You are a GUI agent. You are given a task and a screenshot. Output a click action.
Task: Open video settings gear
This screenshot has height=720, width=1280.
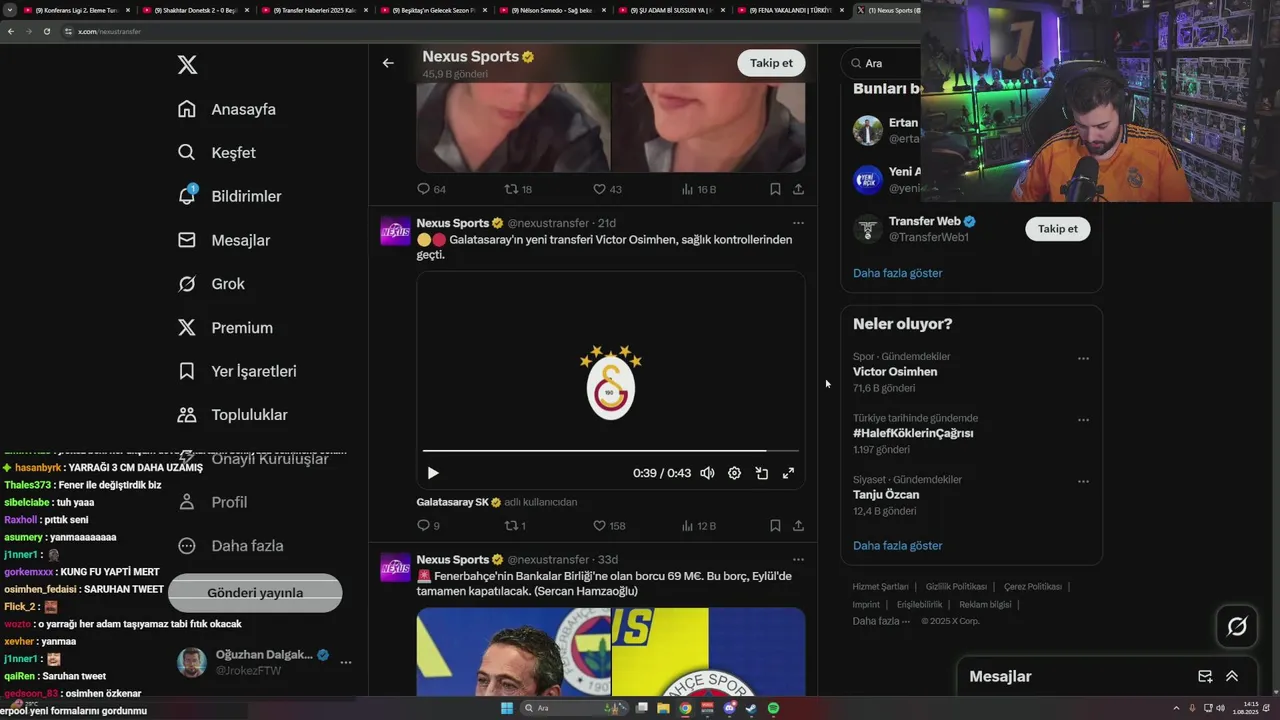(734, 473)
